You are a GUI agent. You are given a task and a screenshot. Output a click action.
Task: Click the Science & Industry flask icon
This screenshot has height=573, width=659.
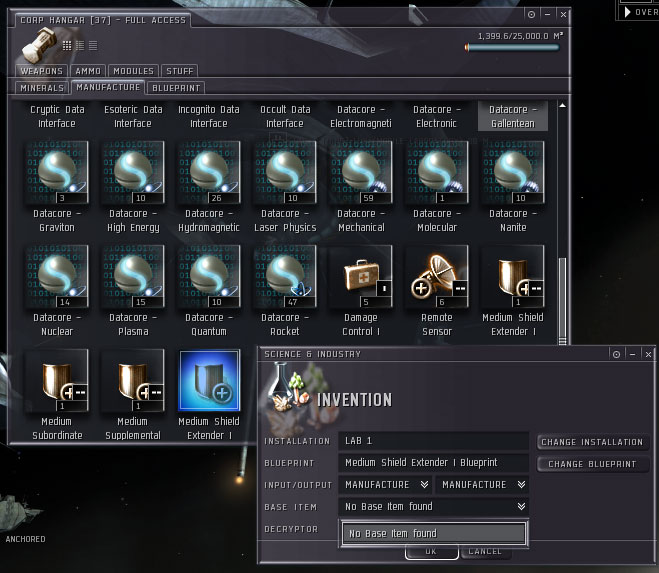290,387
